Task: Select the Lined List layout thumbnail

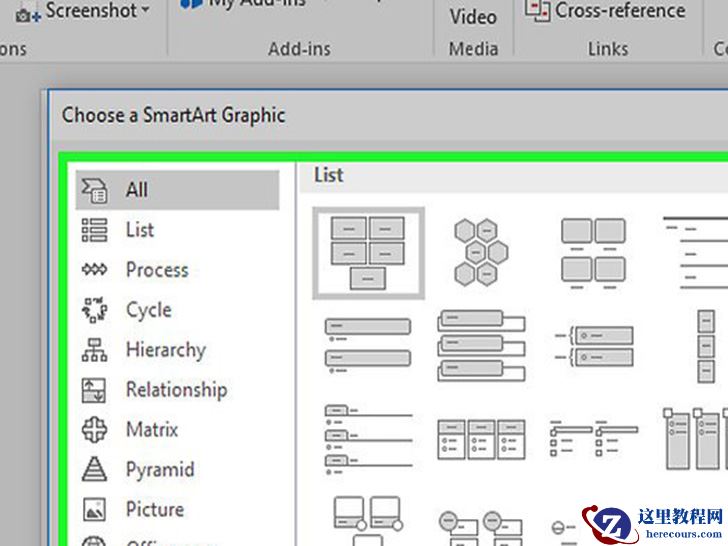Action: coord(696,253)
